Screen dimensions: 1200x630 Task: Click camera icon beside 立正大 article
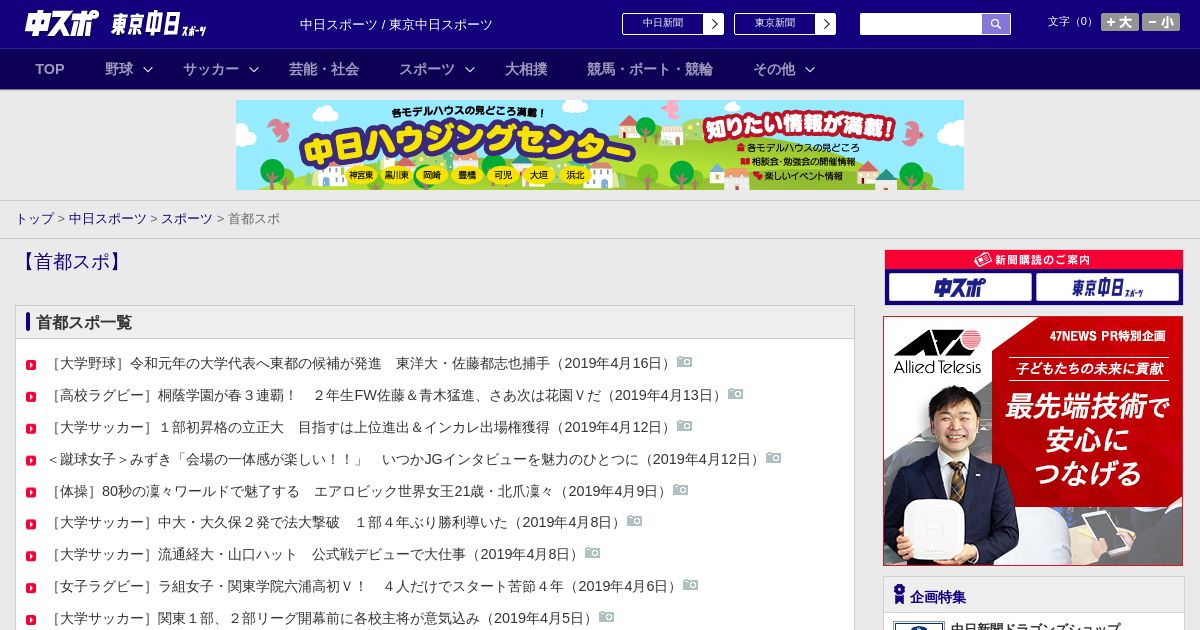(x=685, y=426)
